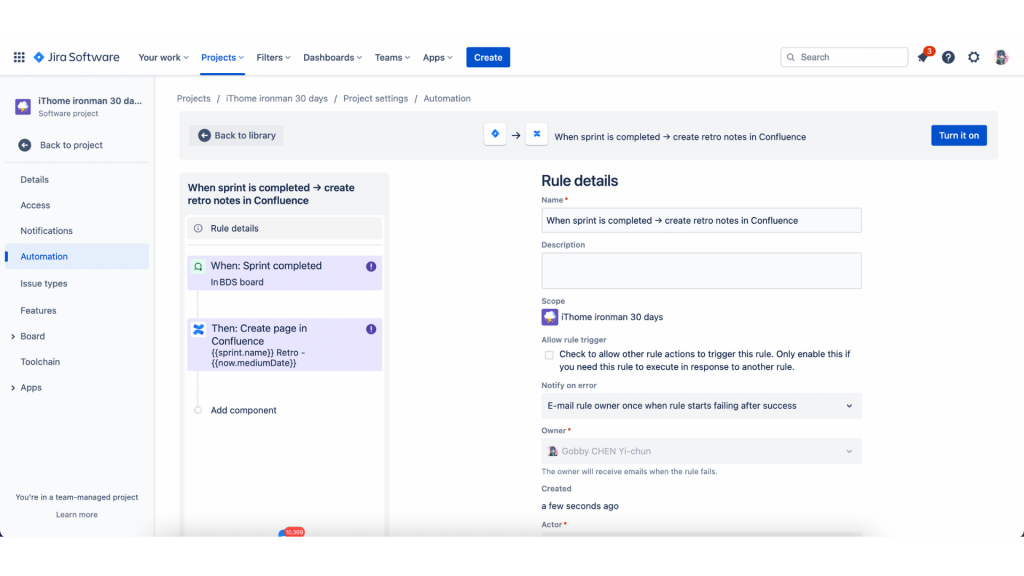Open the Teams dropdown
This screenshot has width=1024, height=576.
tap(392, 57)
